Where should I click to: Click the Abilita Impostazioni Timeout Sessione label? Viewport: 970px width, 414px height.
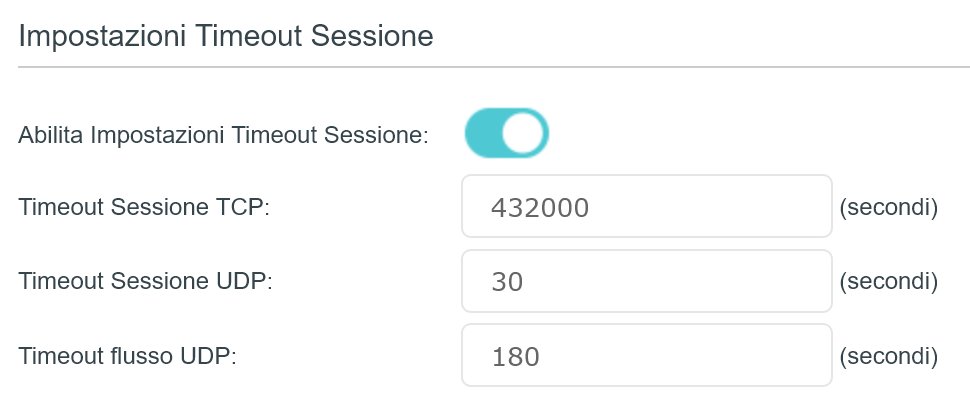pyautogui.click(x=223, y=135)
